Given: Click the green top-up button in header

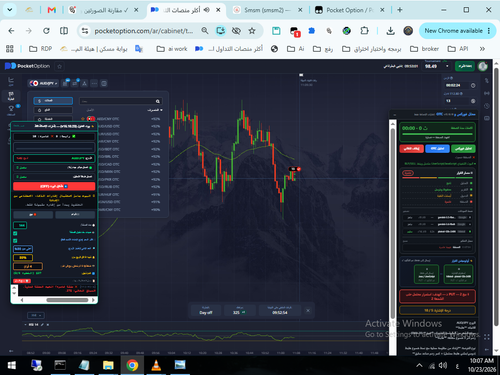Looking at the screenshot, I should pyautogui.click(x=465, y=66).
